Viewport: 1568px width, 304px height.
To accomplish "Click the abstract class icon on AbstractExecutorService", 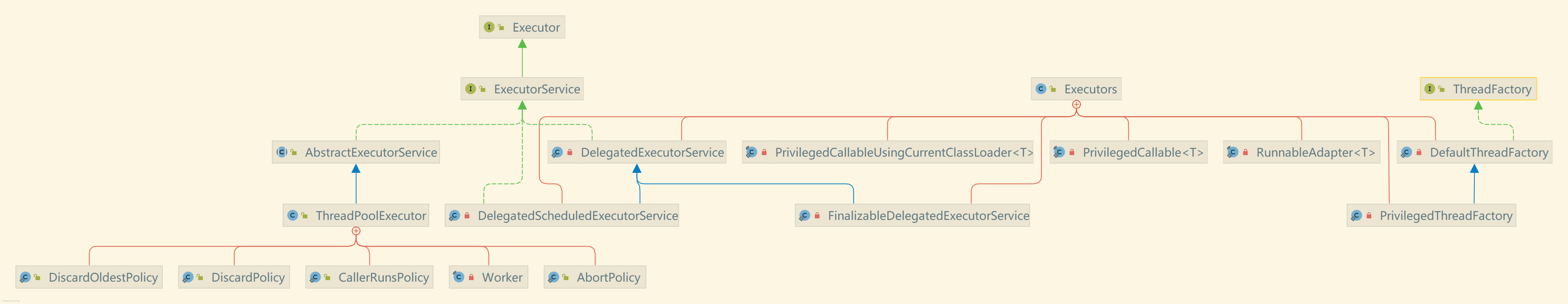I will [x=282, y=152].
